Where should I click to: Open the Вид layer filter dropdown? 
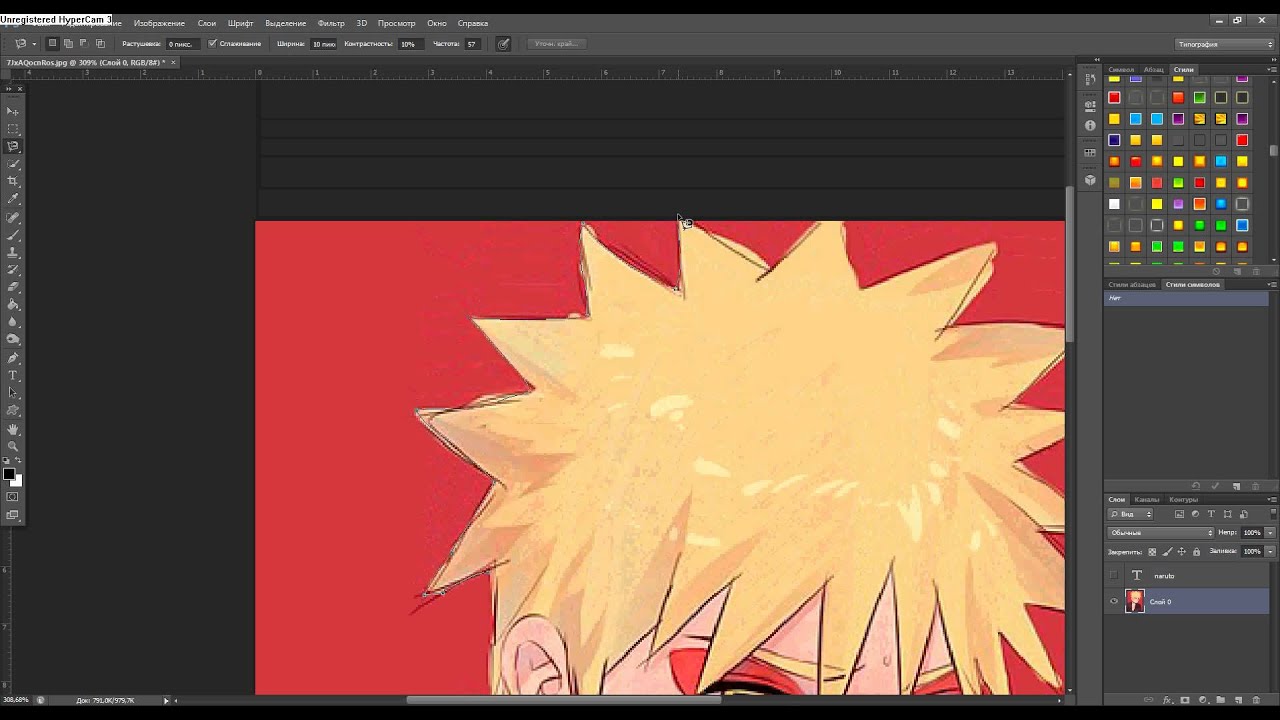click(x=1132, y=514)
